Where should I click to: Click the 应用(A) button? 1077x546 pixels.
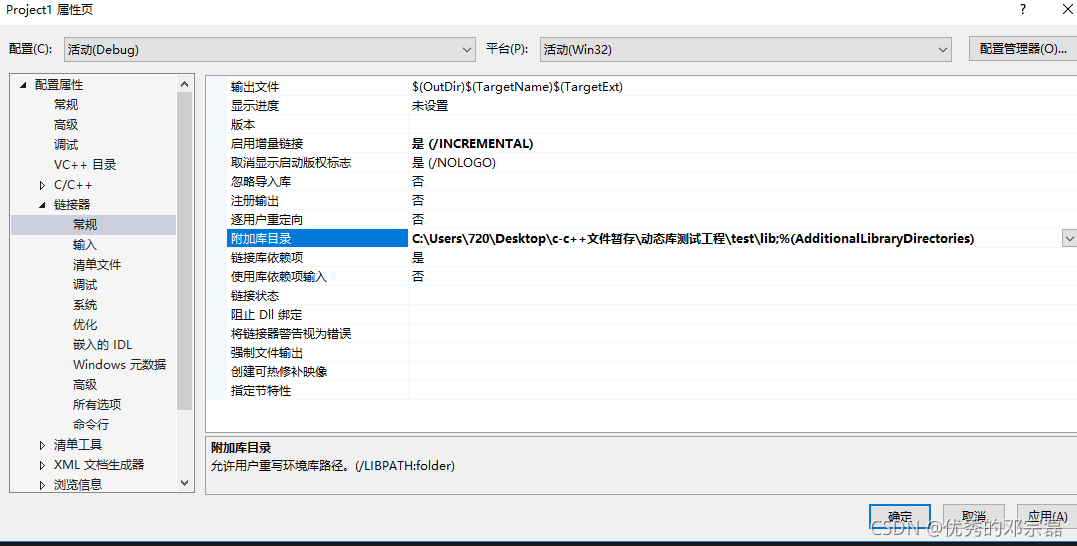(x=1047, y=516)
